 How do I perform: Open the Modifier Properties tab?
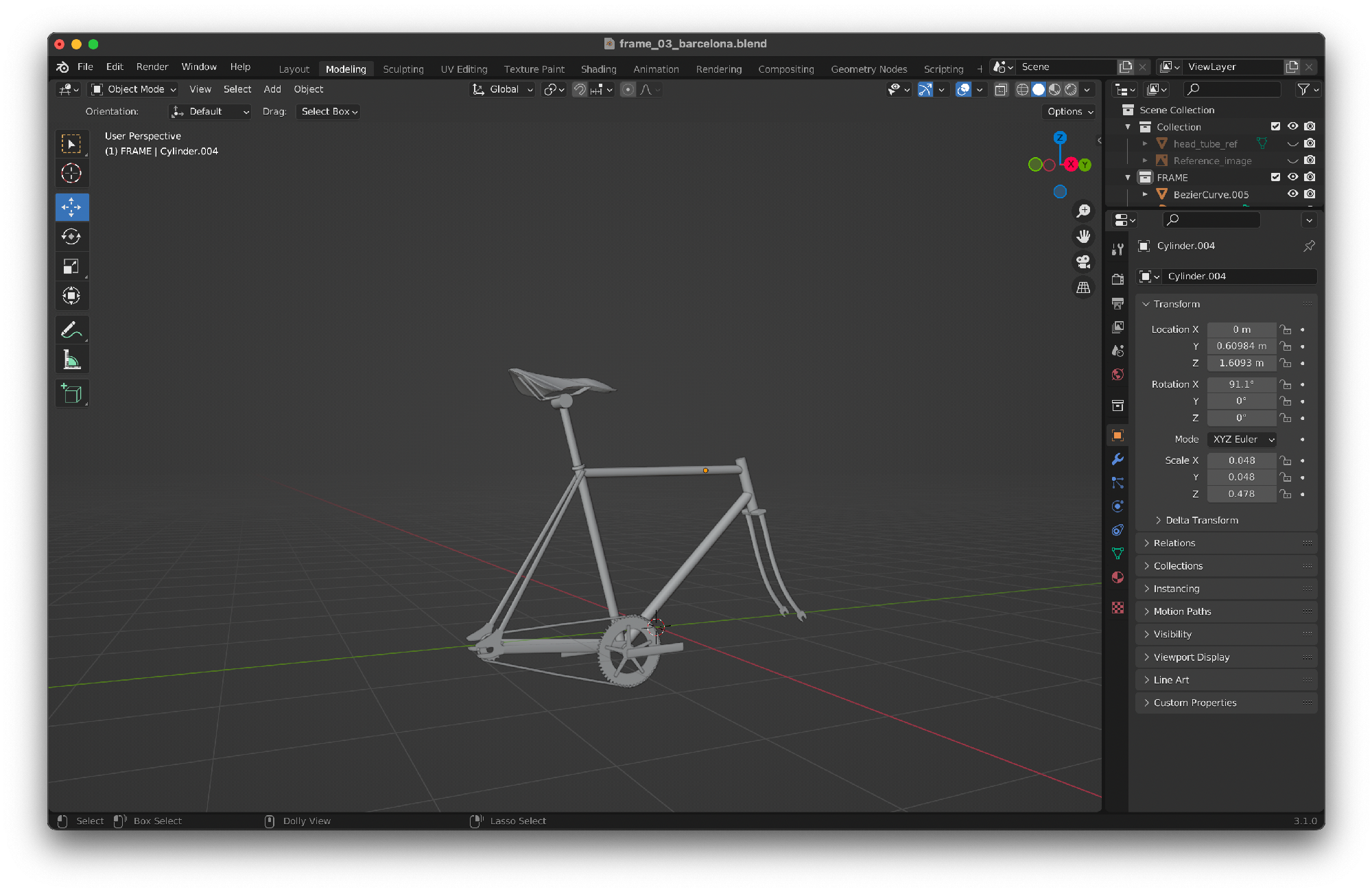point(1118,459)
